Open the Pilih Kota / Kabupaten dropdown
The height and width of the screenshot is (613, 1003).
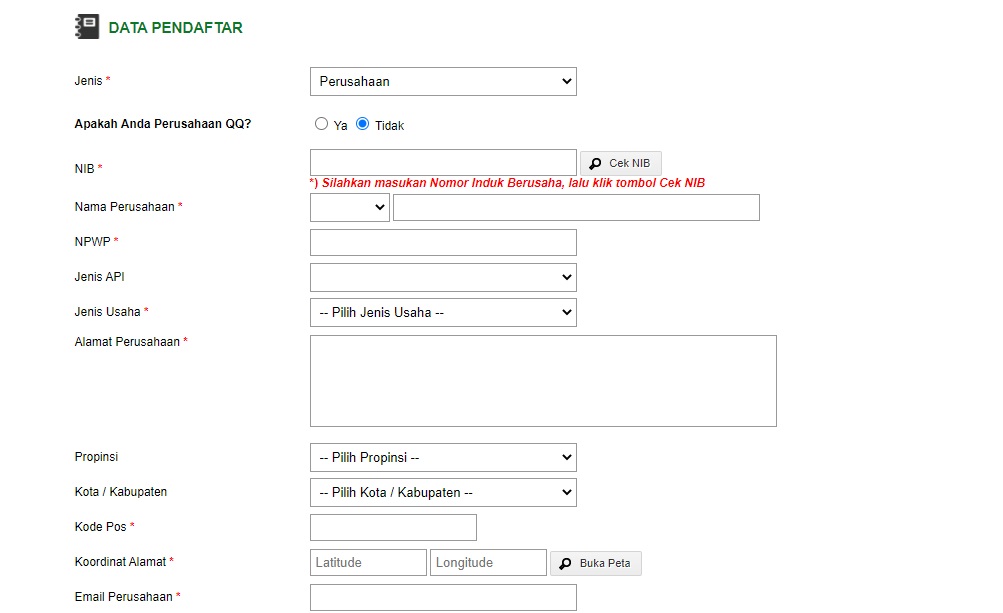click(x=443, y=493)
